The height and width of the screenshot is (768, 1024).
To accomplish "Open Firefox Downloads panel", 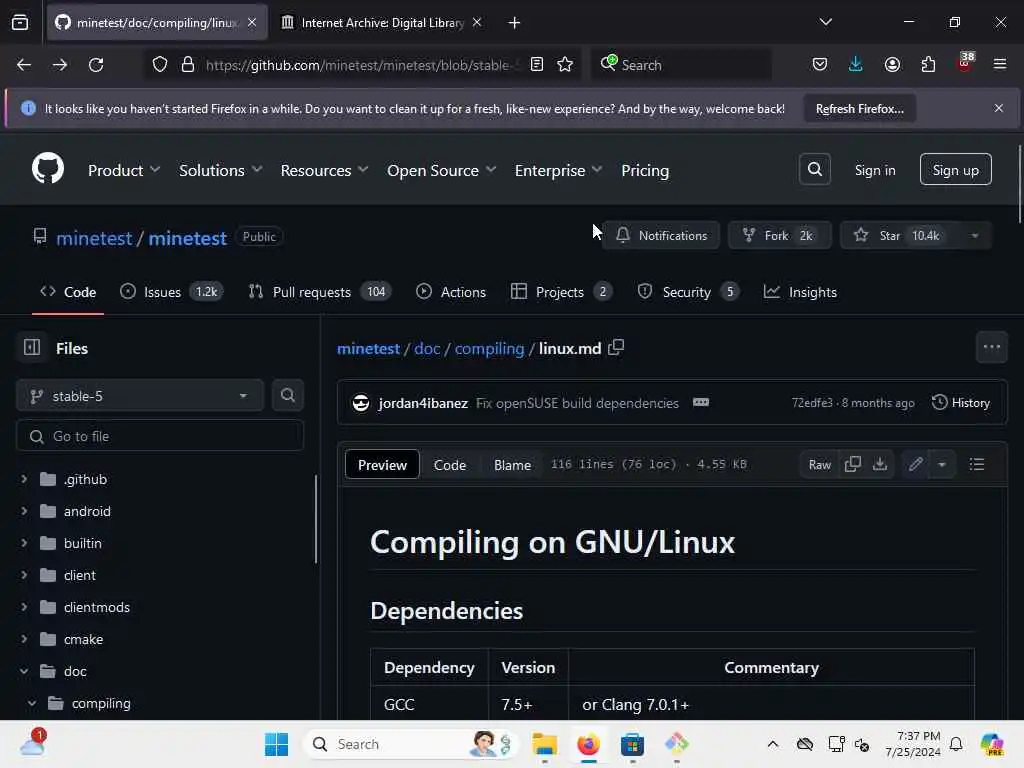I will pos(856,64).
